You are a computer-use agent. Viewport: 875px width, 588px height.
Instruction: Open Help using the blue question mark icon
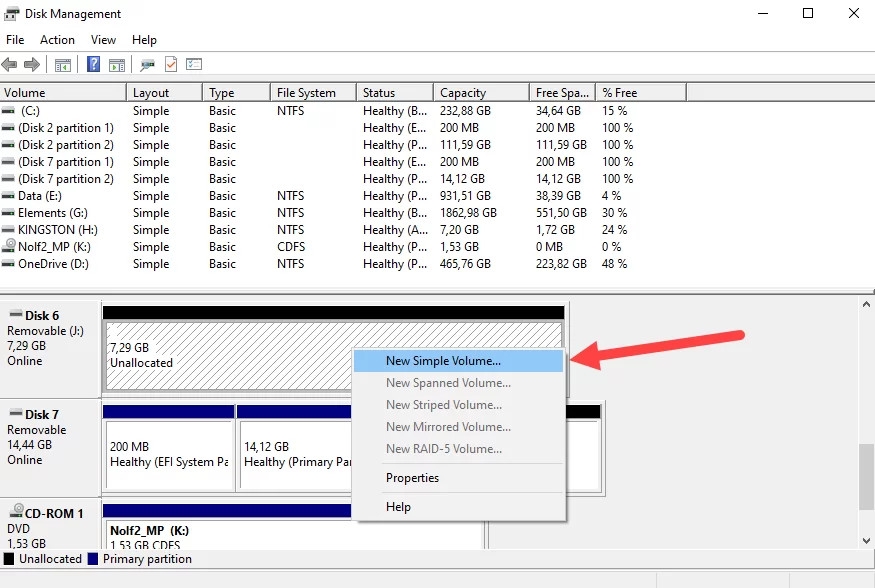click(x=92, y=64)
